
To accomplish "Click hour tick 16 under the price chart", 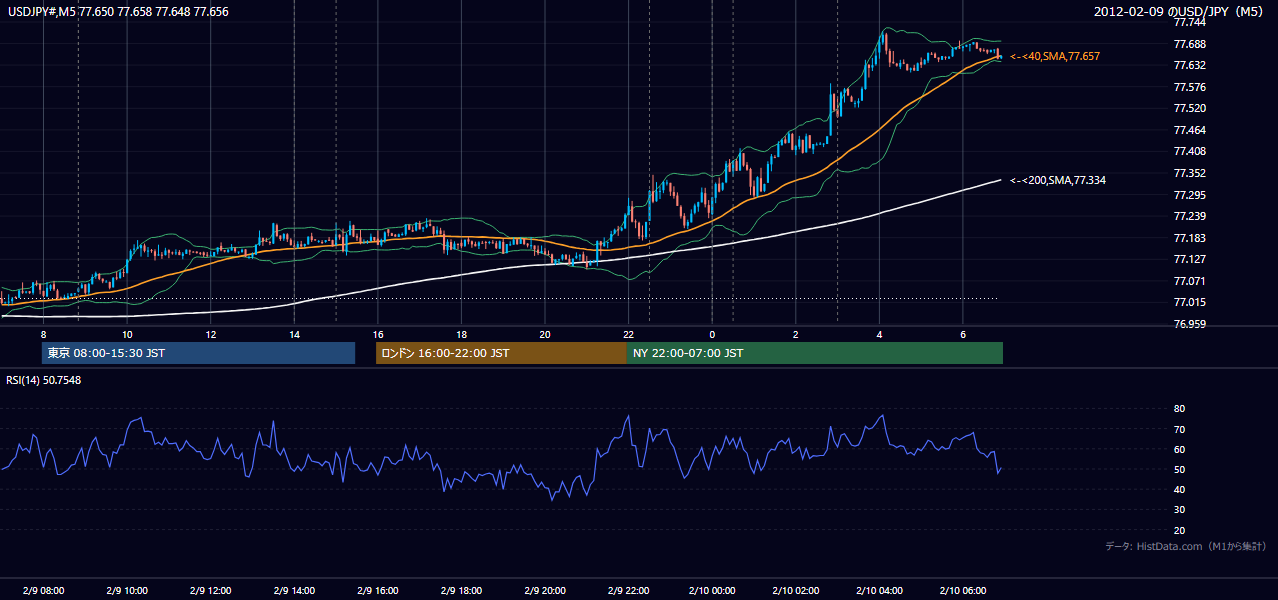I will tap(378, 334).
